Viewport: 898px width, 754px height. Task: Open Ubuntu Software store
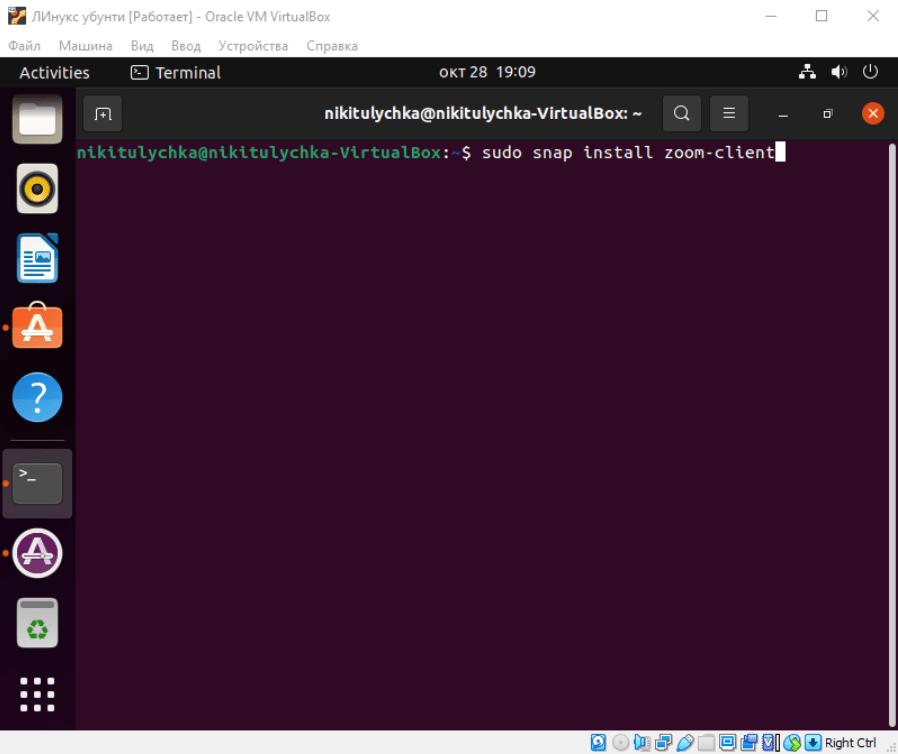point(37,328)
